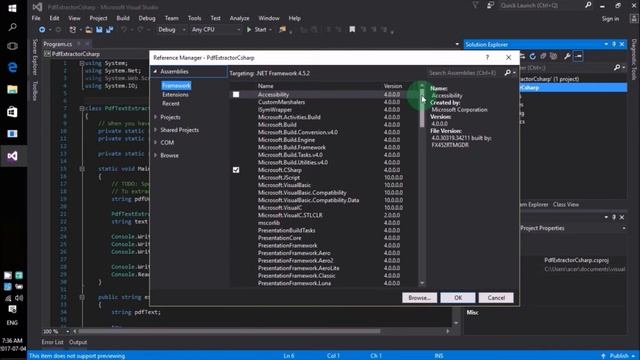Click Publish in the status bar
This screenshot has width=640, height=360.
619,356
